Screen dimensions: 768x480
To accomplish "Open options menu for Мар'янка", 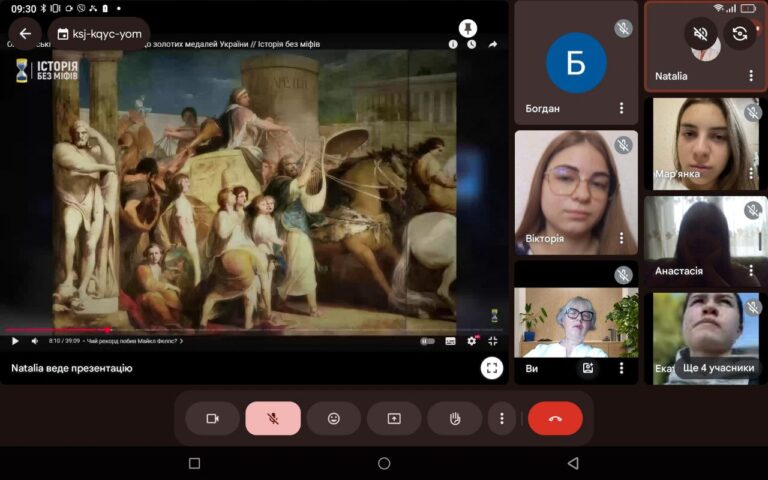I will pyautogui.click(x=751, y=173).
